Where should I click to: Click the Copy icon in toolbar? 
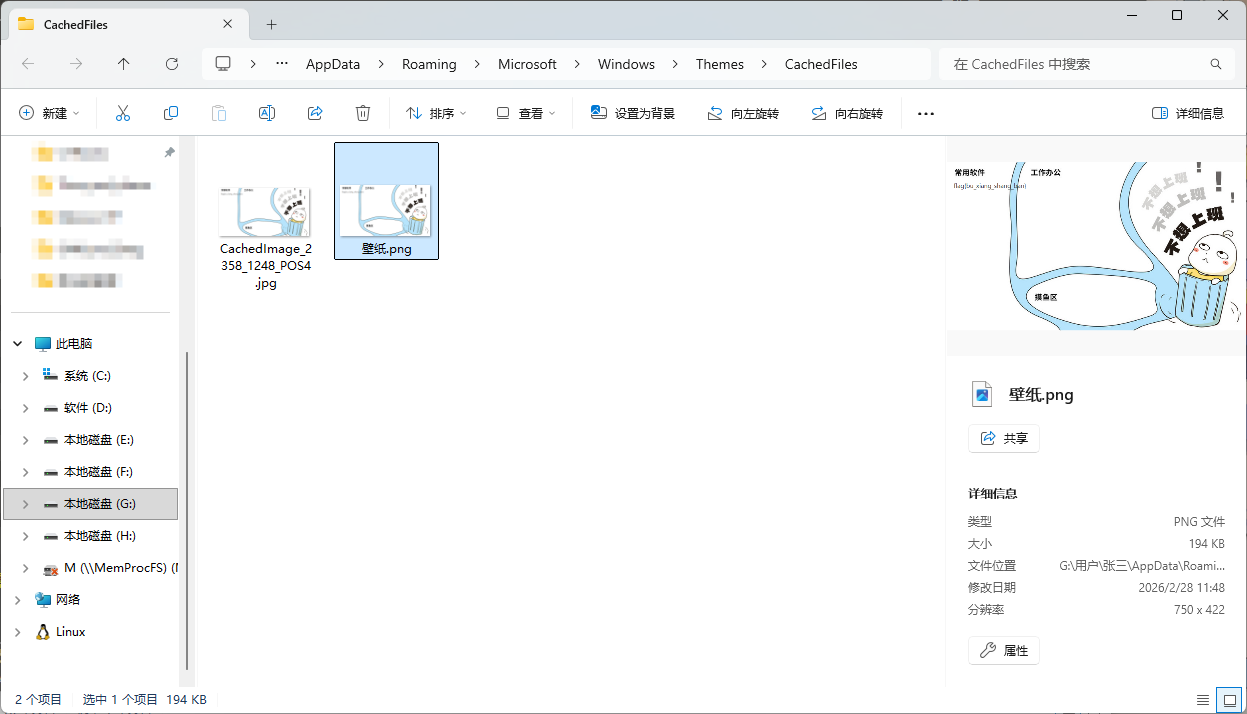(171, 113)
